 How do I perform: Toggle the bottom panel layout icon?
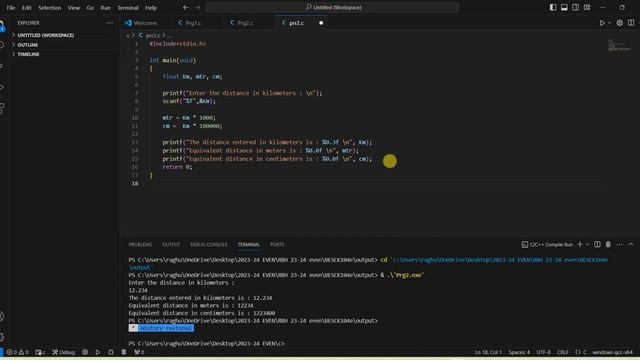564,7
